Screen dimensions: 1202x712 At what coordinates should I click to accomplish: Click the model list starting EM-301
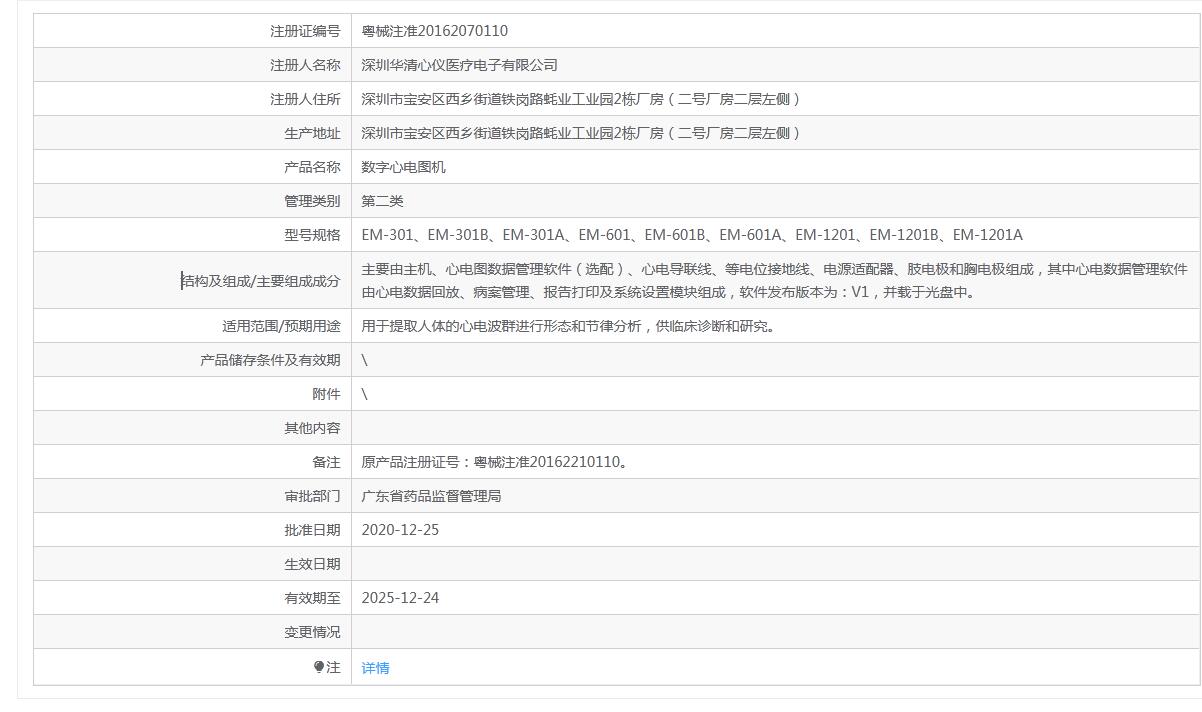tap(692, 235)
